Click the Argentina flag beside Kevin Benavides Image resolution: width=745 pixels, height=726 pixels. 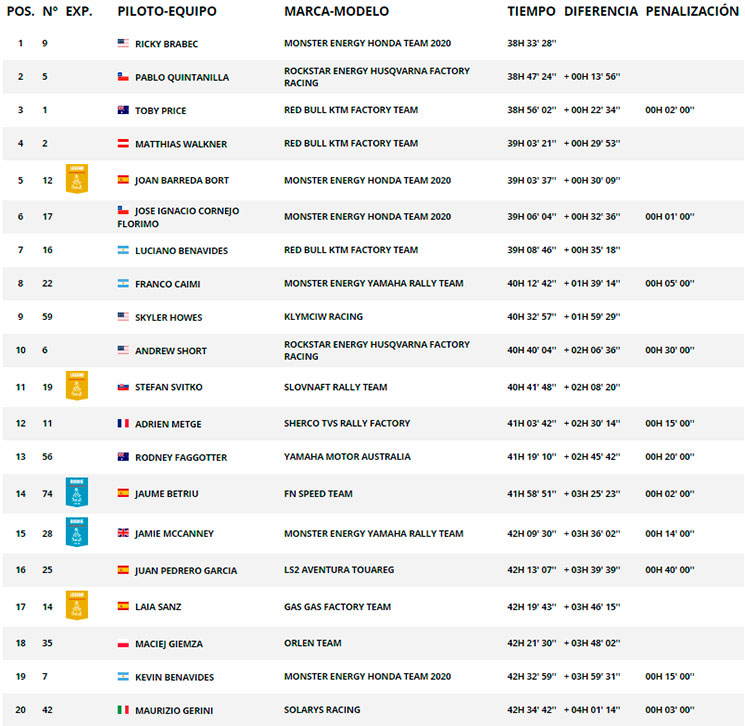pos(123,676)
